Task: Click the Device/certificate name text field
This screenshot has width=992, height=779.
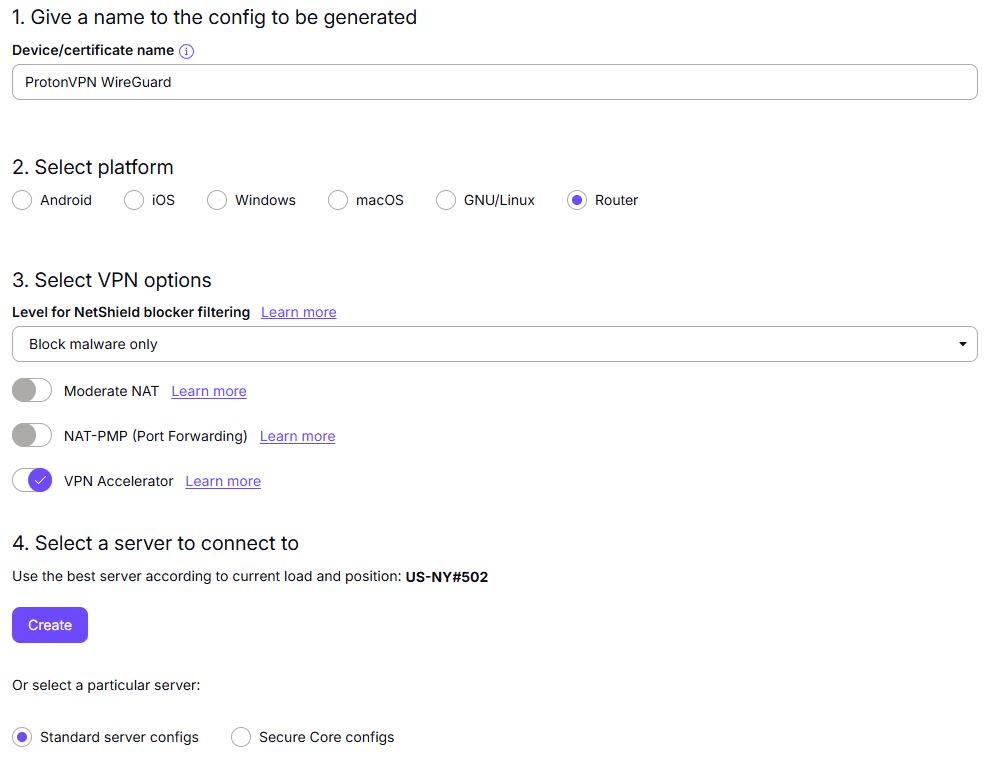Action: 494,82
